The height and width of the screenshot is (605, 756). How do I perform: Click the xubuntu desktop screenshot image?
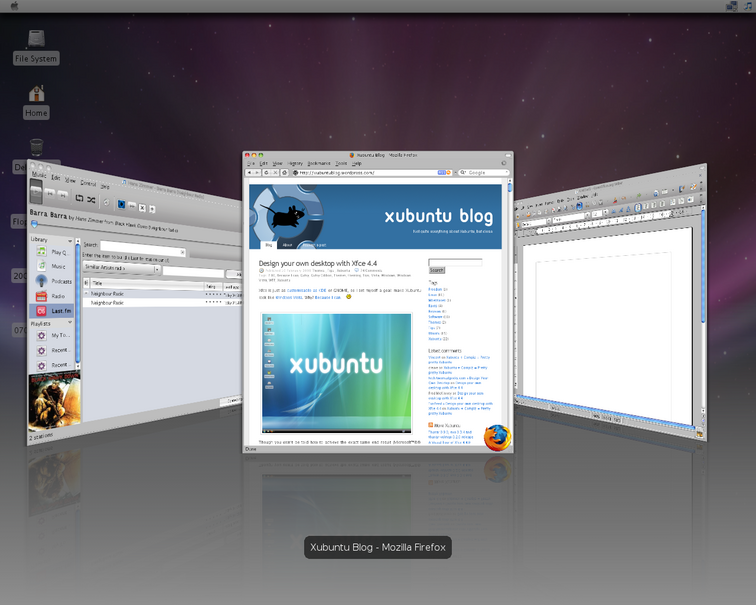point(337,373)
